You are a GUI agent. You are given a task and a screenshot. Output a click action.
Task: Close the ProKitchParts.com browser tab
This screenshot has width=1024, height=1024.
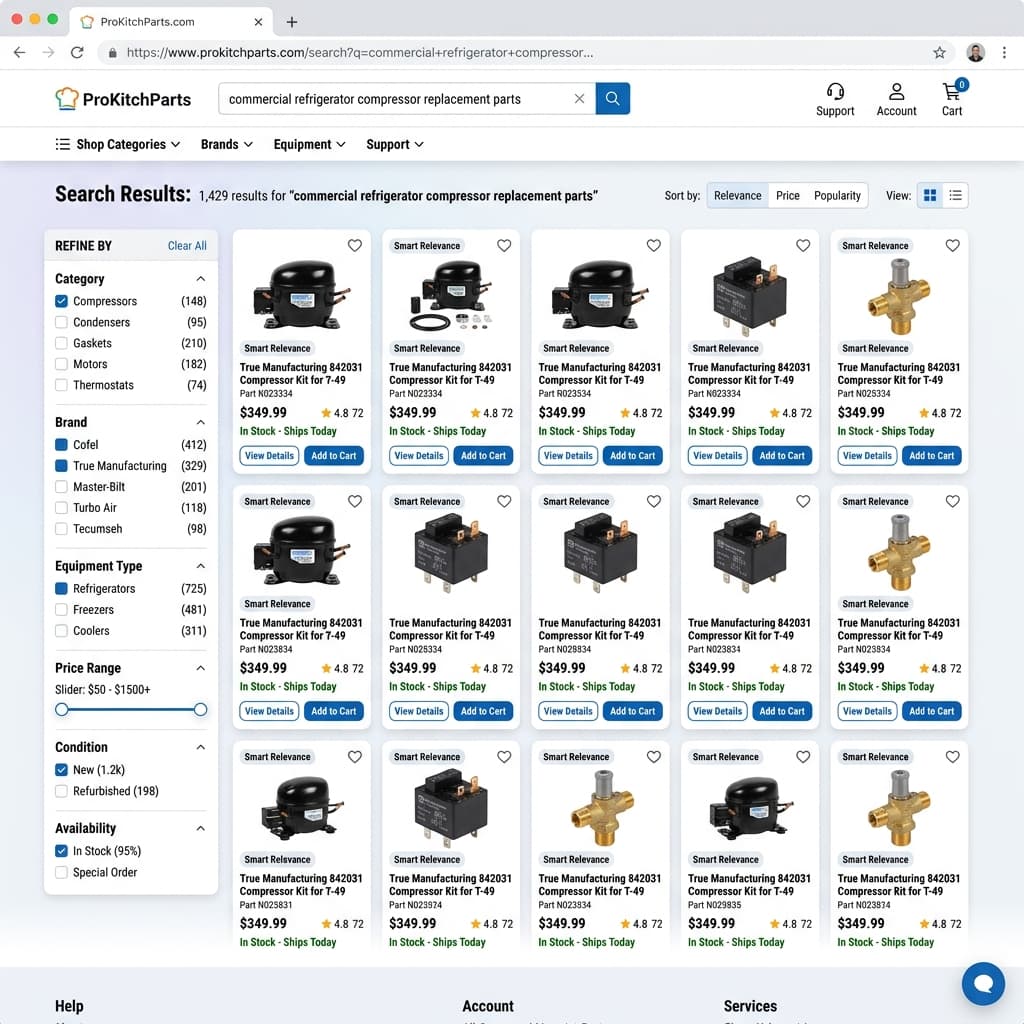point(258,22)
